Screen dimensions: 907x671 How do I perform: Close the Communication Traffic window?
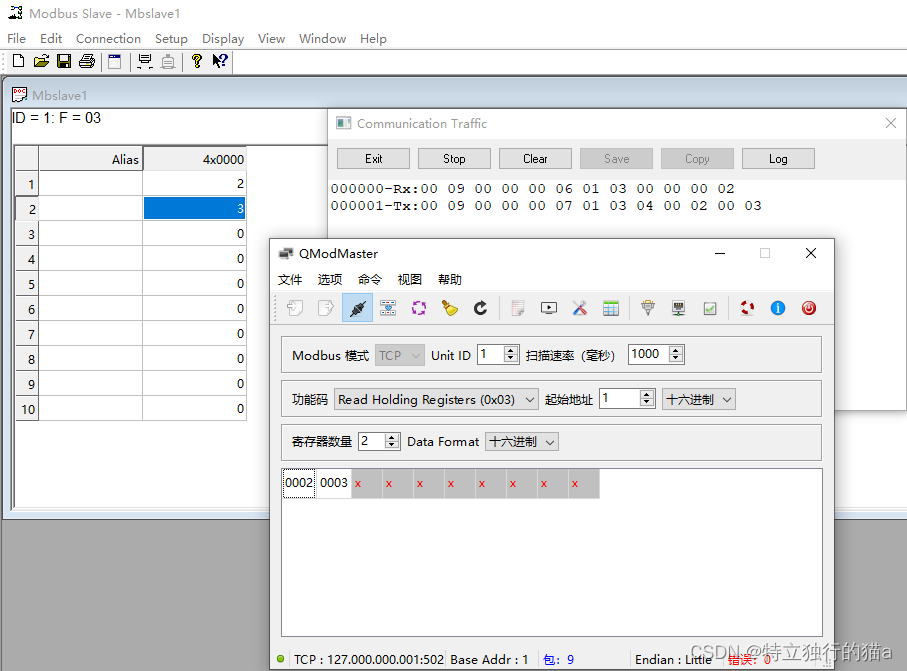click(891, 123)
